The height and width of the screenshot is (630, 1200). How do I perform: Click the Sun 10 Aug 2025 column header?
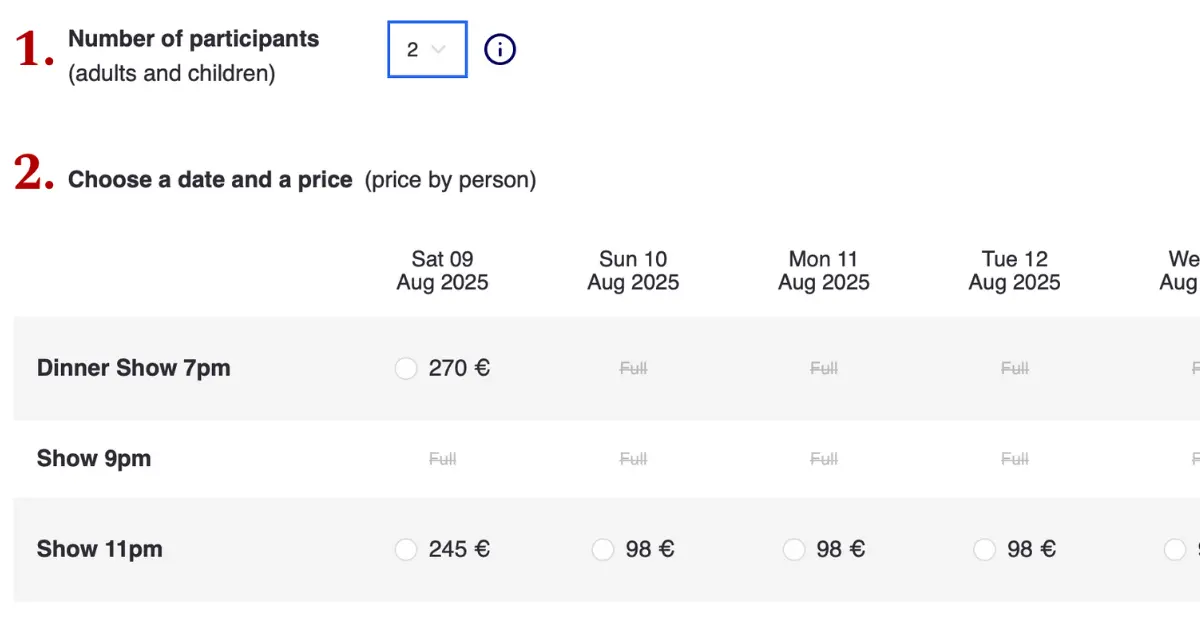[x=633, y=271]
